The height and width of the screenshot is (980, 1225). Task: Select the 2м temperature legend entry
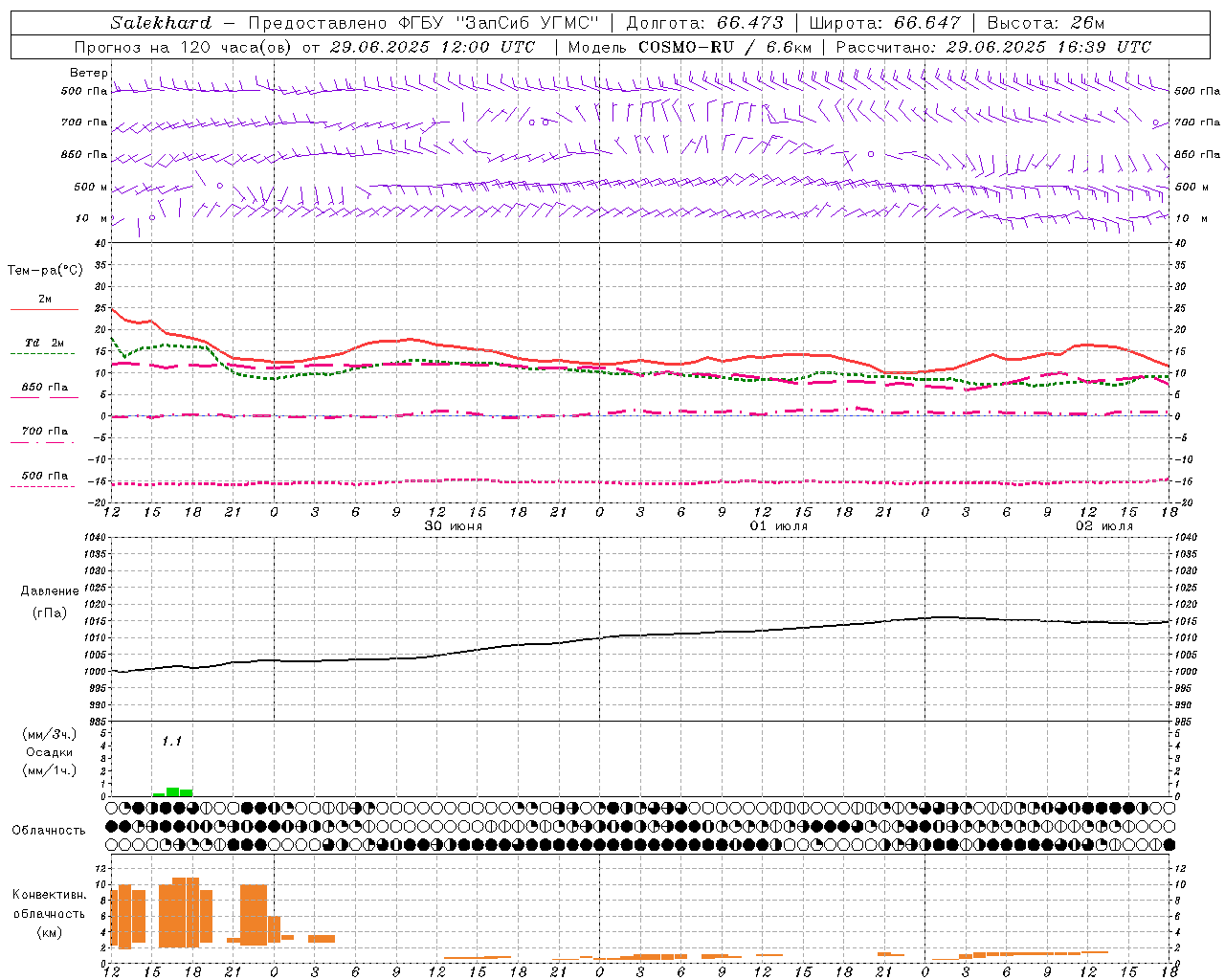pos(45,299)
